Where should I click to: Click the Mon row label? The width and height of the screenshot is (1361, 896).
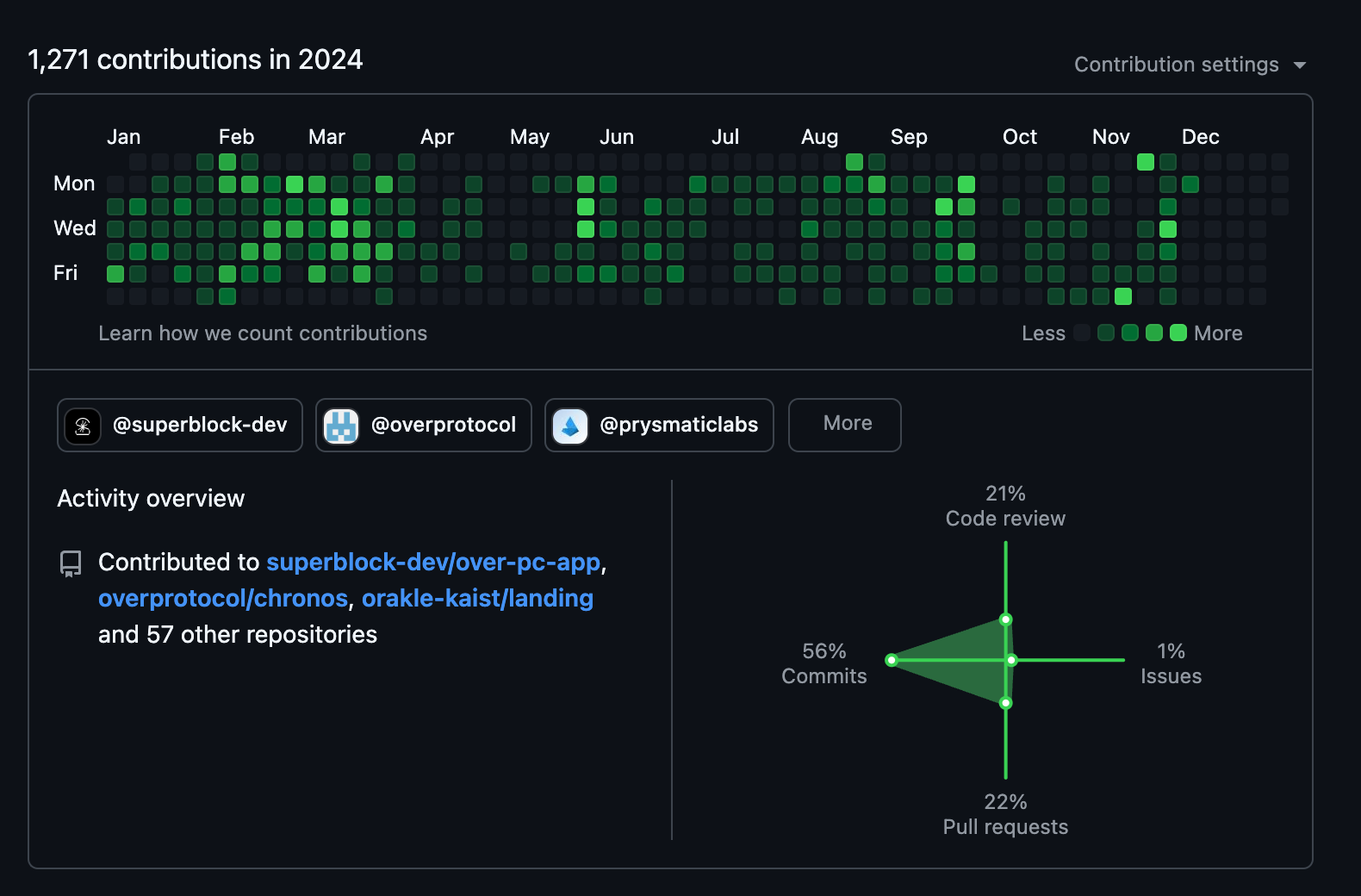click(x=74, y=184)
